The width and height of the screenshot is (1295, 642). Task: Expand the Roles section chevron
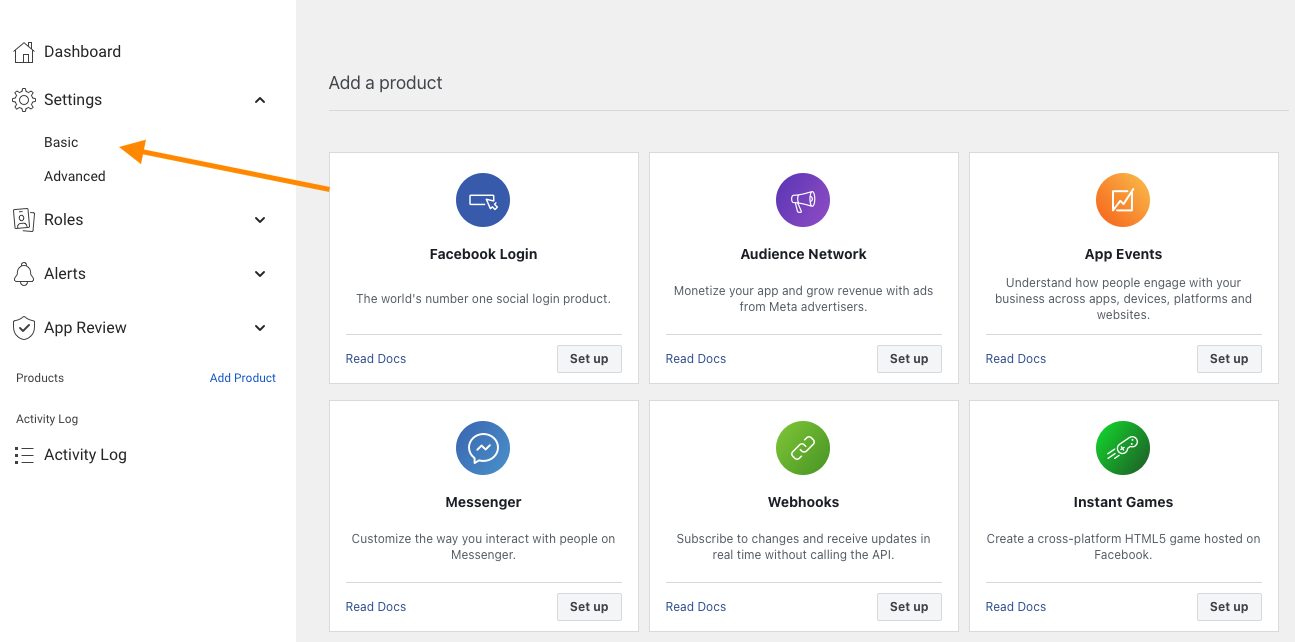click(x=260, y=220)
